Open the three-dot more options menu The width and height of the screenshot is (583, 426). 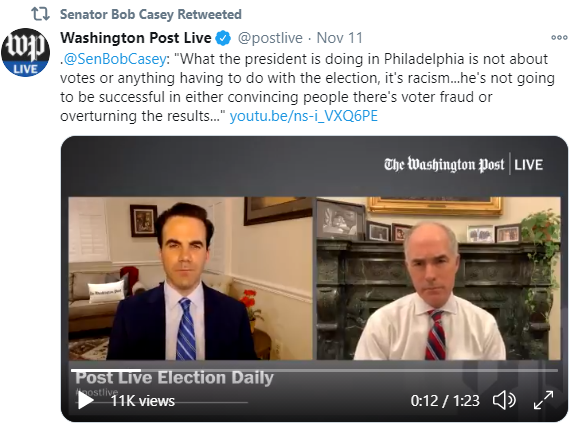(559, 38)
